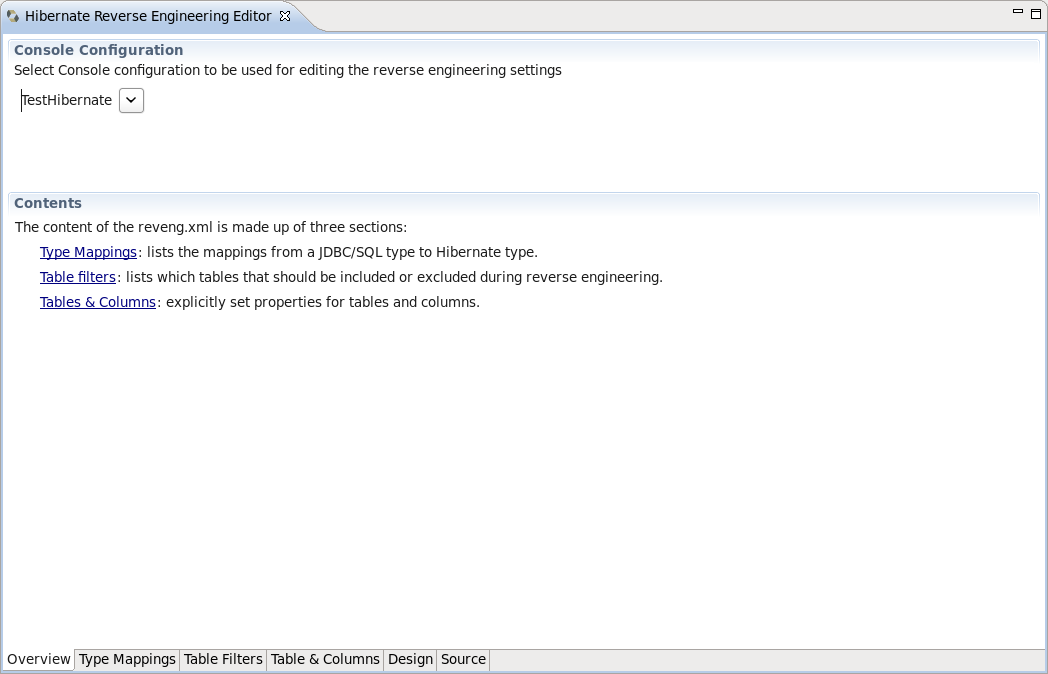Follow the Table filters hyperlink
This screenshot has height=674, width=1048.
click(x=77, y=277)
